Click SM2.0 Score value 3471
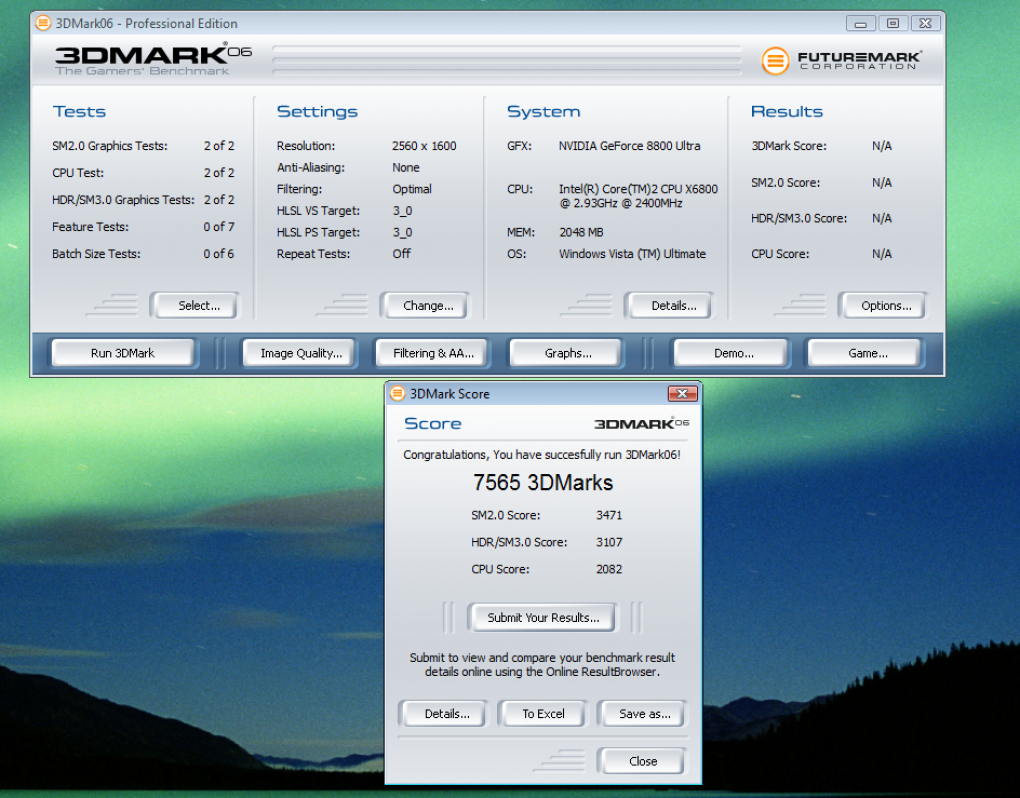This screenshot has width=1020, height=798. 609,515
